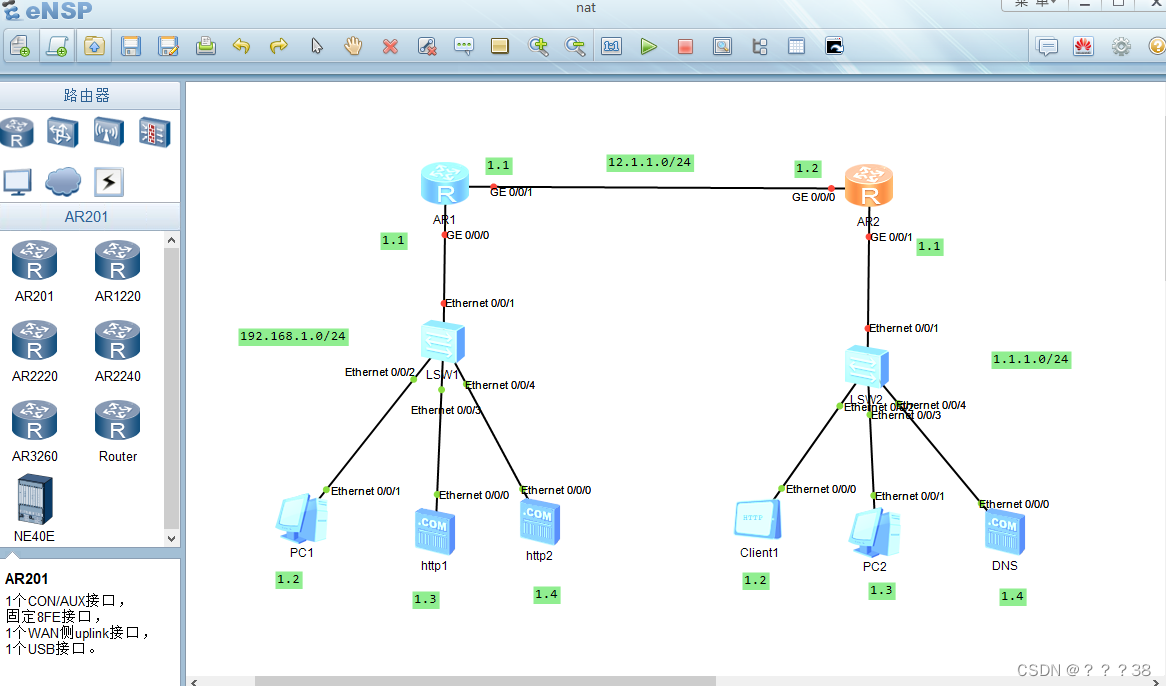Select the Client1 device node
Viewport: 1166px width, 686px height.
(758, 519)
